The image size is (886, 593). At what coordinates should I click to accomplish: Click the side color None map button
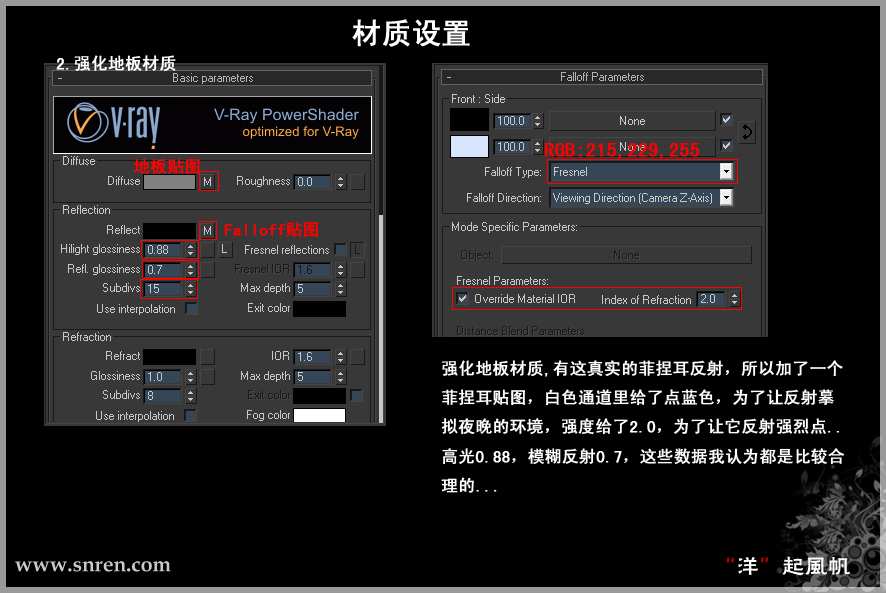click(632, 146)
